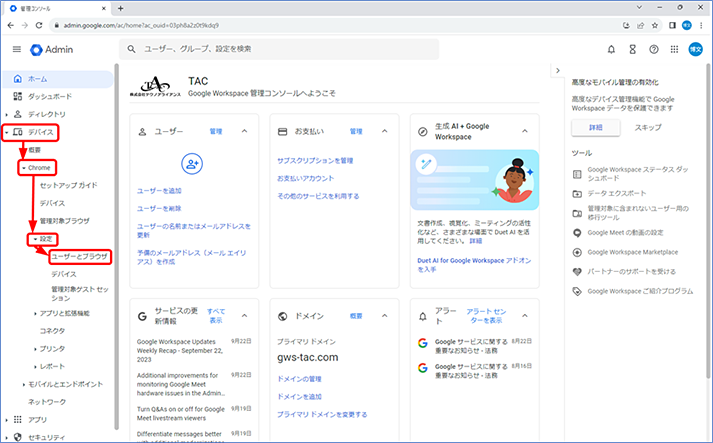Open ダッシュボード in the sidebar
713x443 pixels.
click(50, 96)
